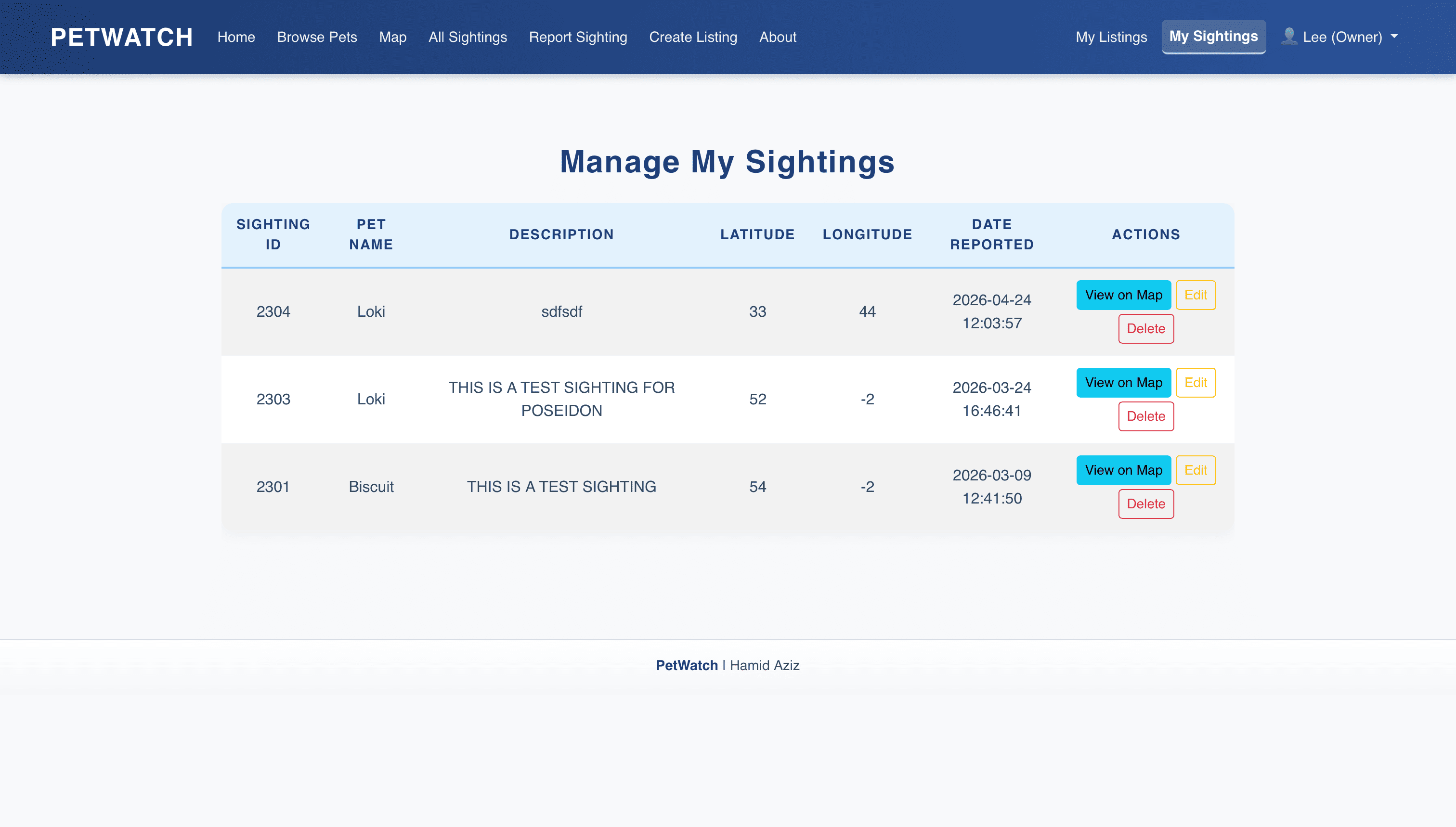
Task: Edit sighting 2304
Action: pos(1195,295)
